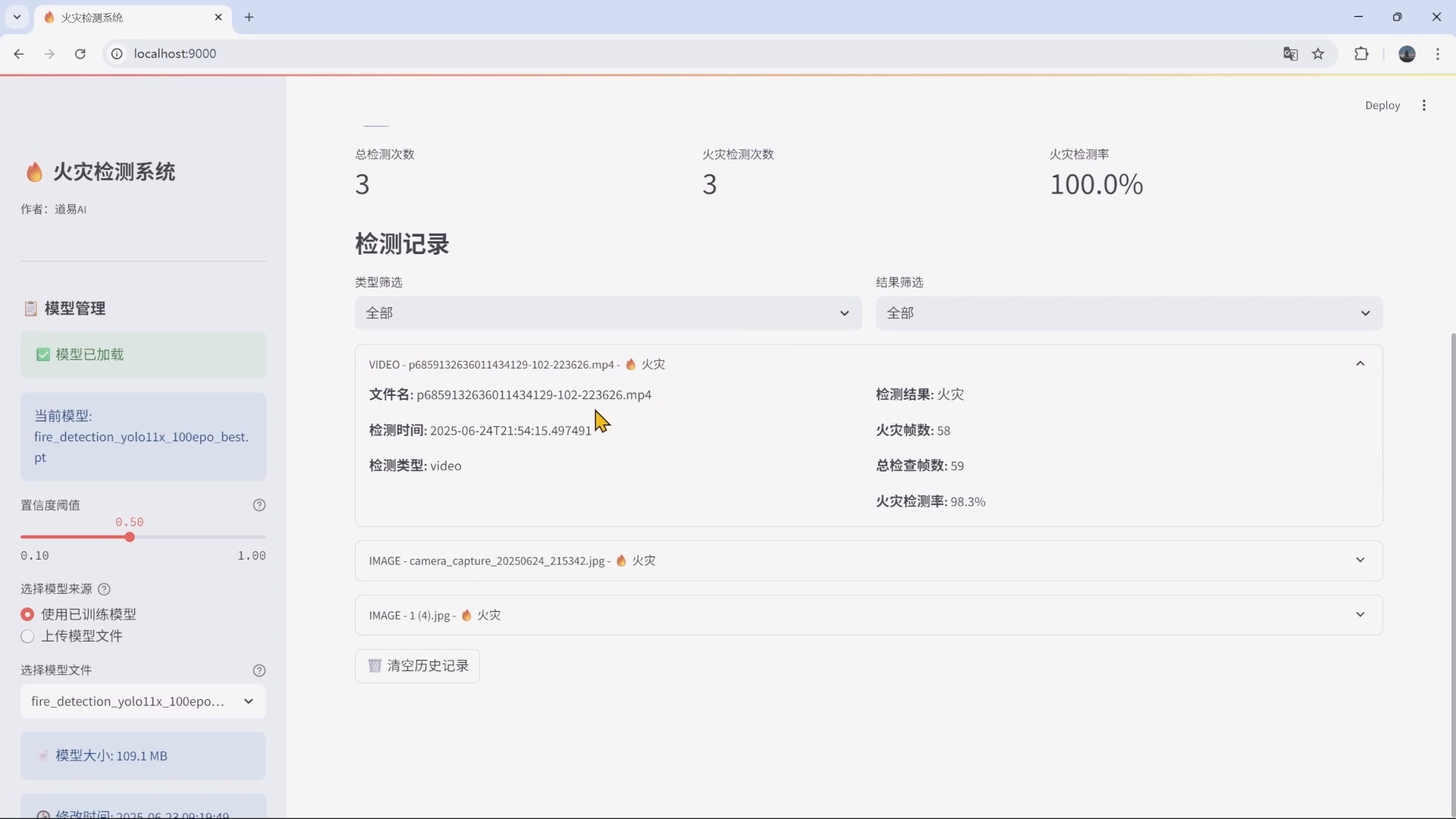Open Google Translate in the address bar

tap(1291, 54)
